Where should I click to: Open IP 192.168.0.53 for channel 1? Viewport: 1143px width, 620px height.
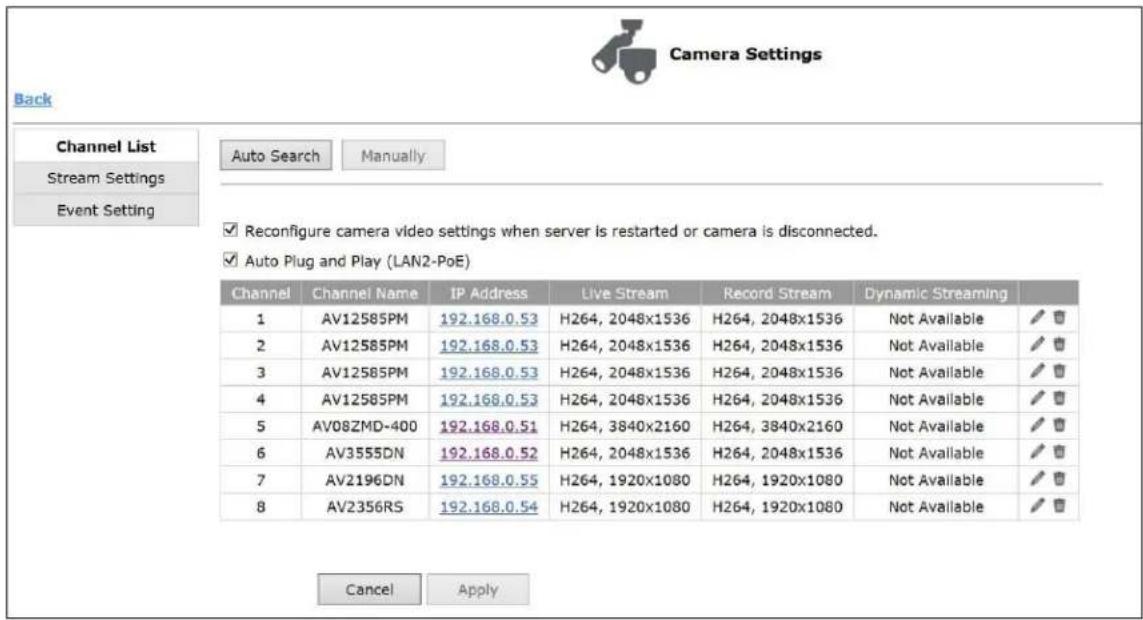pos(488,319)
